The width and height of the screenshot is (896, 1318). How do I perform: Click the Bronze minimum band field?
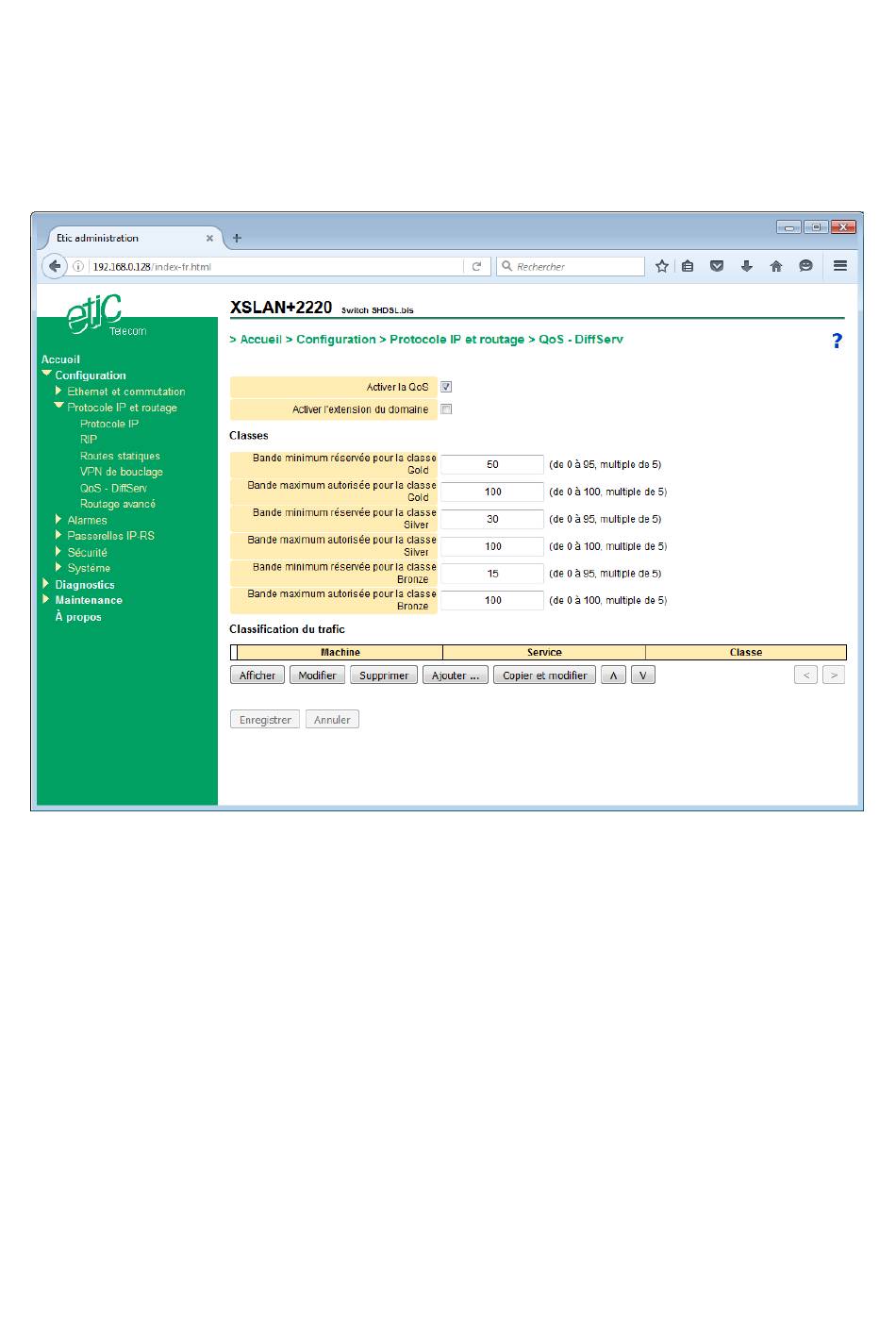[492, 574]
